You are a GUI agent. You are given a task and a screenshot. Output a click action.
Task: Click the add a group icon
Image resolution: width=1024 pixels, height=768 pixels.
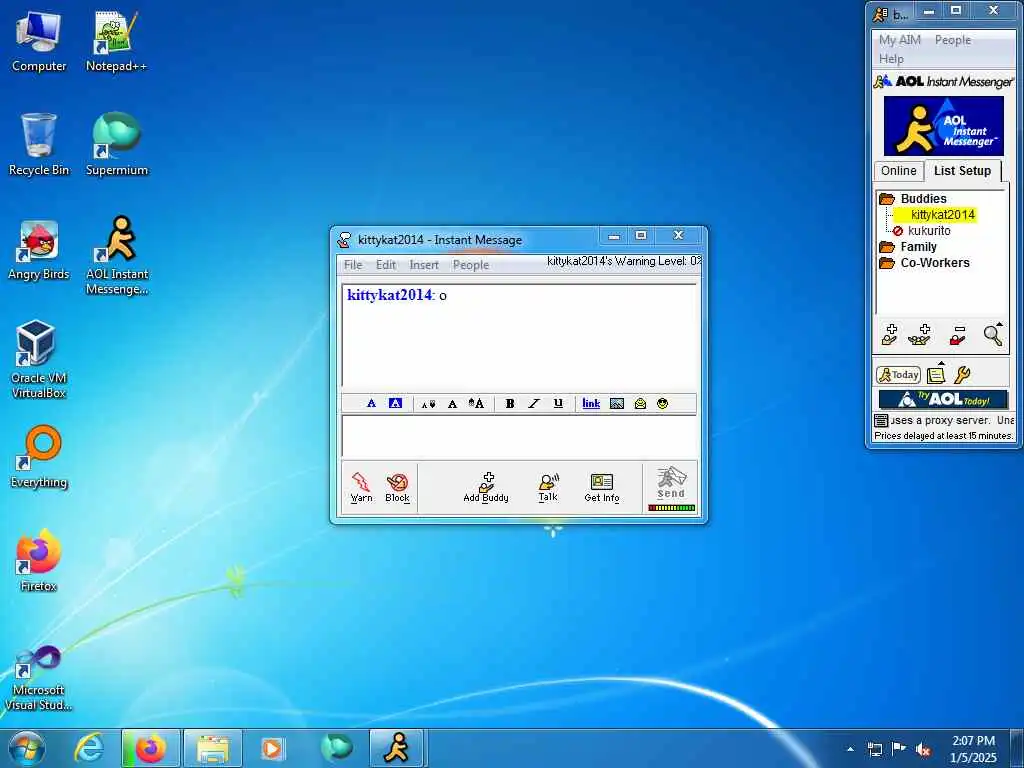click(920, 334)
